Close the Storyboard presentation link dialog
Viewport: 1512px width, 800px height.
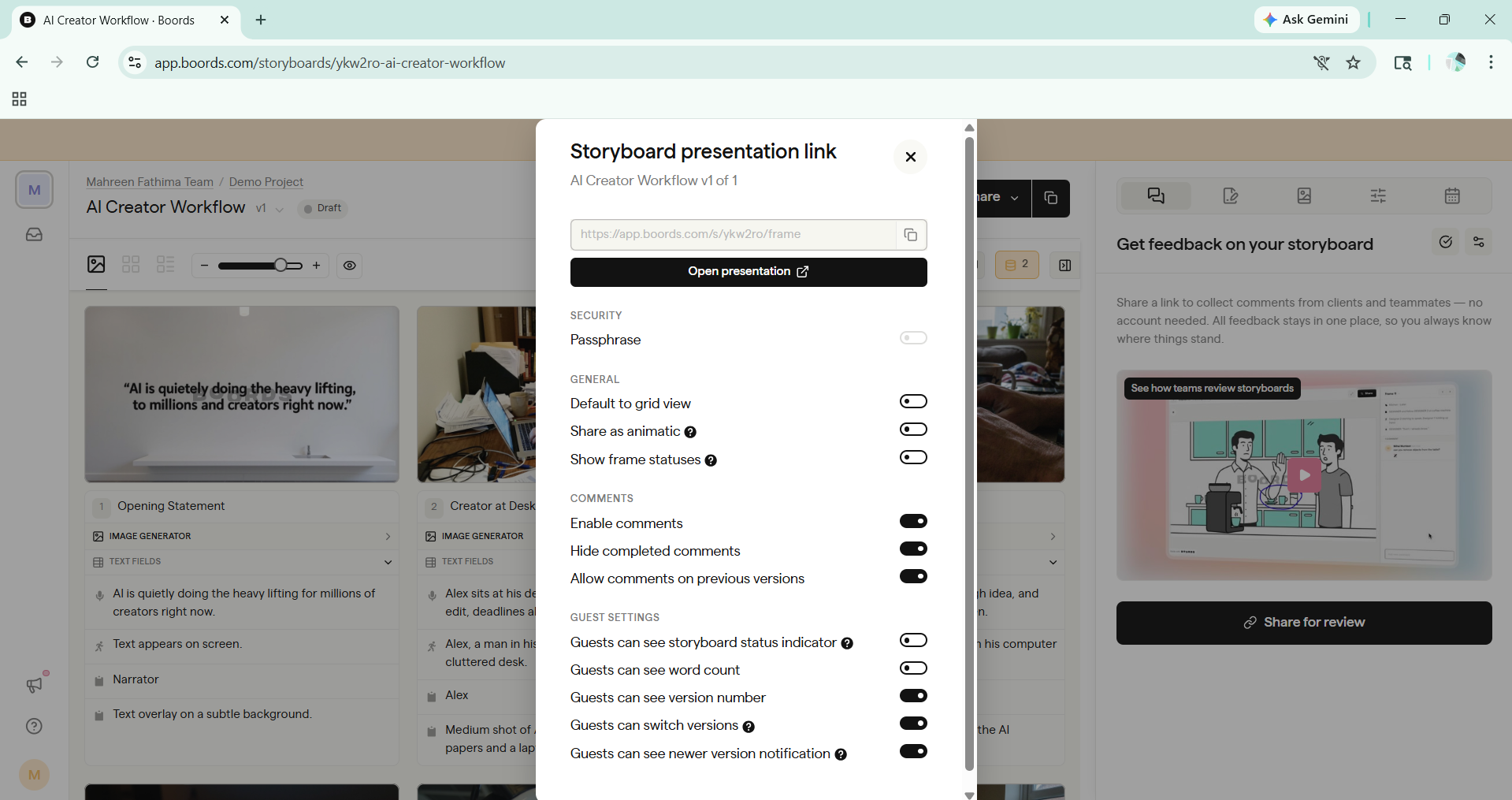[910, 157]
